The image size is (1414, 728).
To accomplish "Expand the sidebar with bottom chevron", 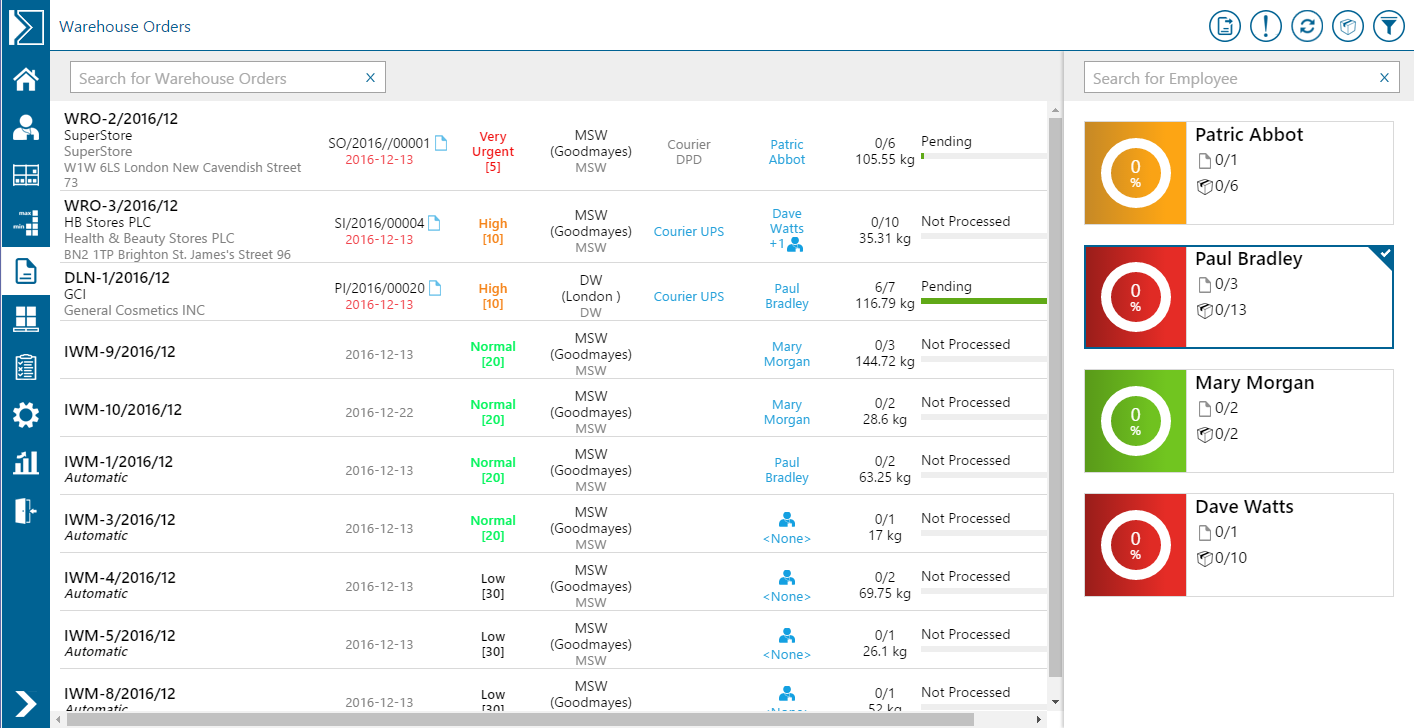I will click(25, 703).
